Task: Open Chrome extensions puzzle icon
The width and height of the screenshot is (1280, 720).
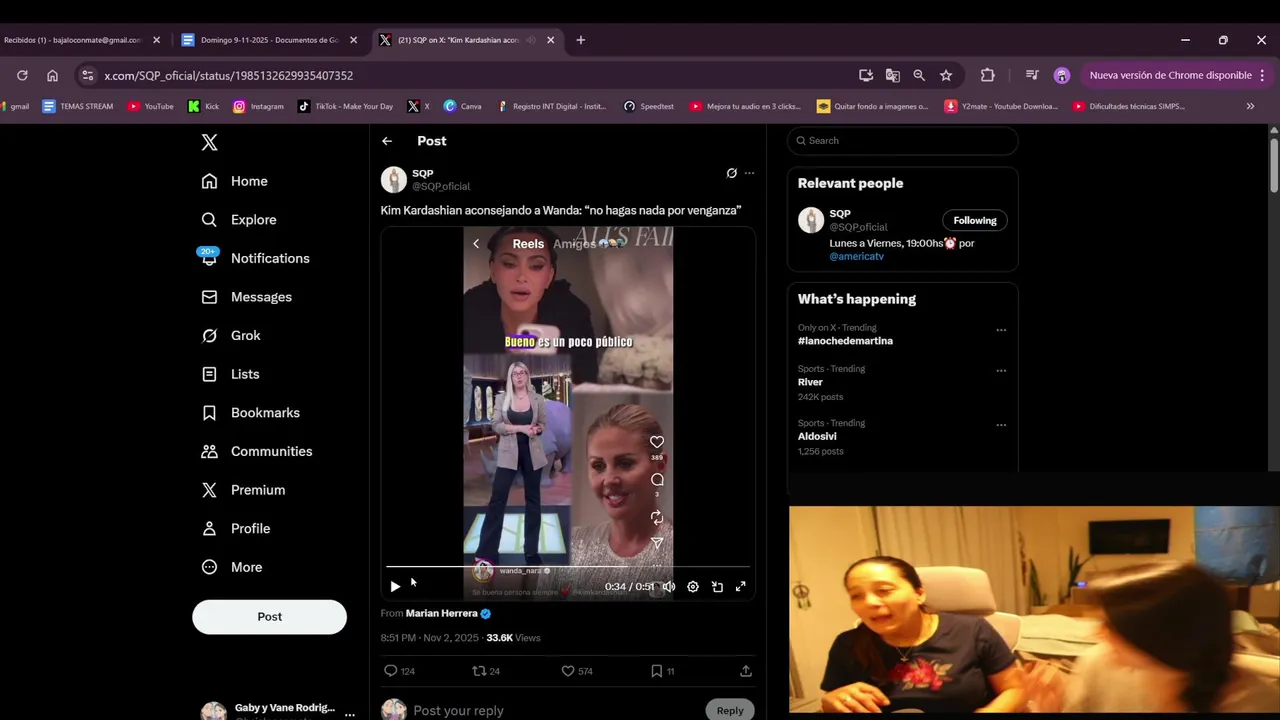Action: click(988, 75)
